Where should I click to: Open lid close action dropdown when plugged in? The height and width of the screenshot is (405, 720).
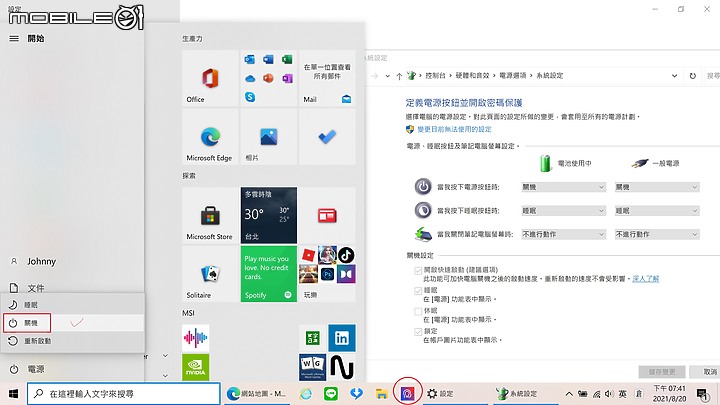(x=657, y=234)
